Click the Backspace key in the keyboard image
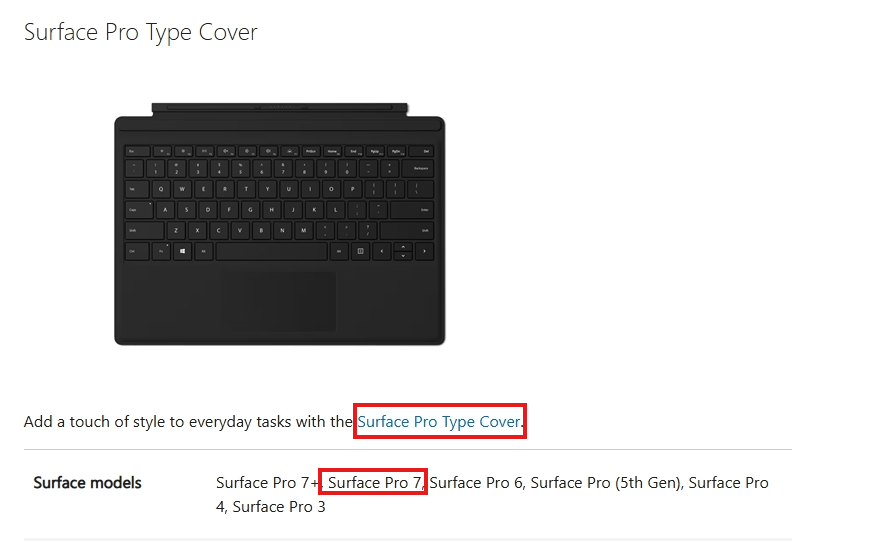893x541 pixels. point(418,169)
